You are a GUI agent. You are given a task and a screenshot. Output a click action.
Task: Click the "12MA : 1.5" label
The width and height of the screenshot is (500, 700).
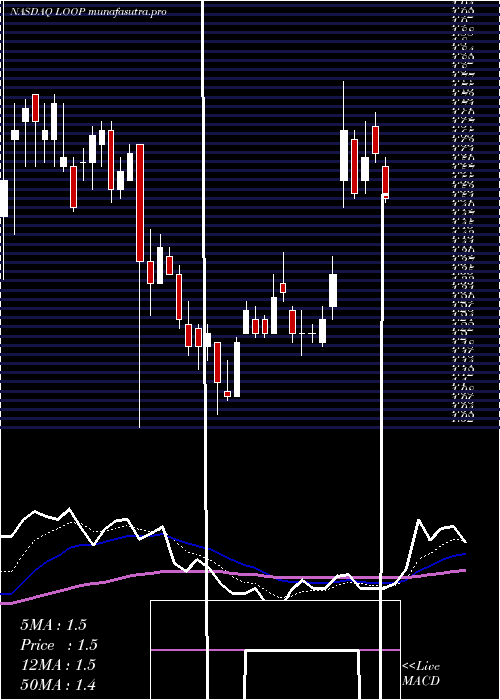click(x=58, y=665)
